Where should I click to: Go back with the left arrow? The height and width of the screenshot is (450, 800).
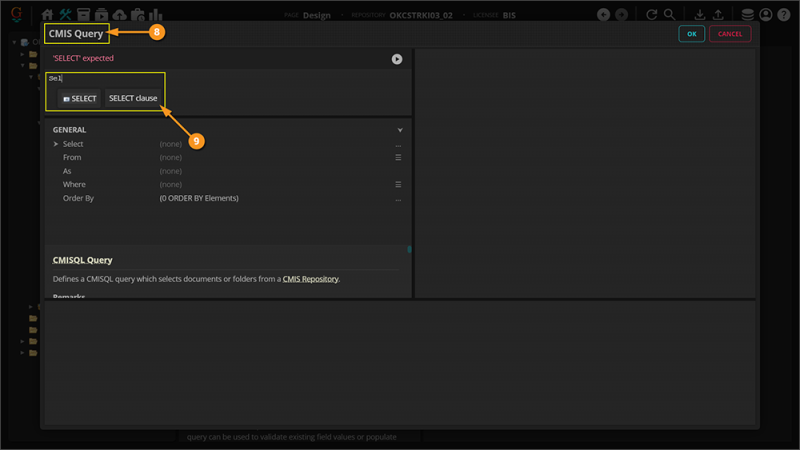604,15
